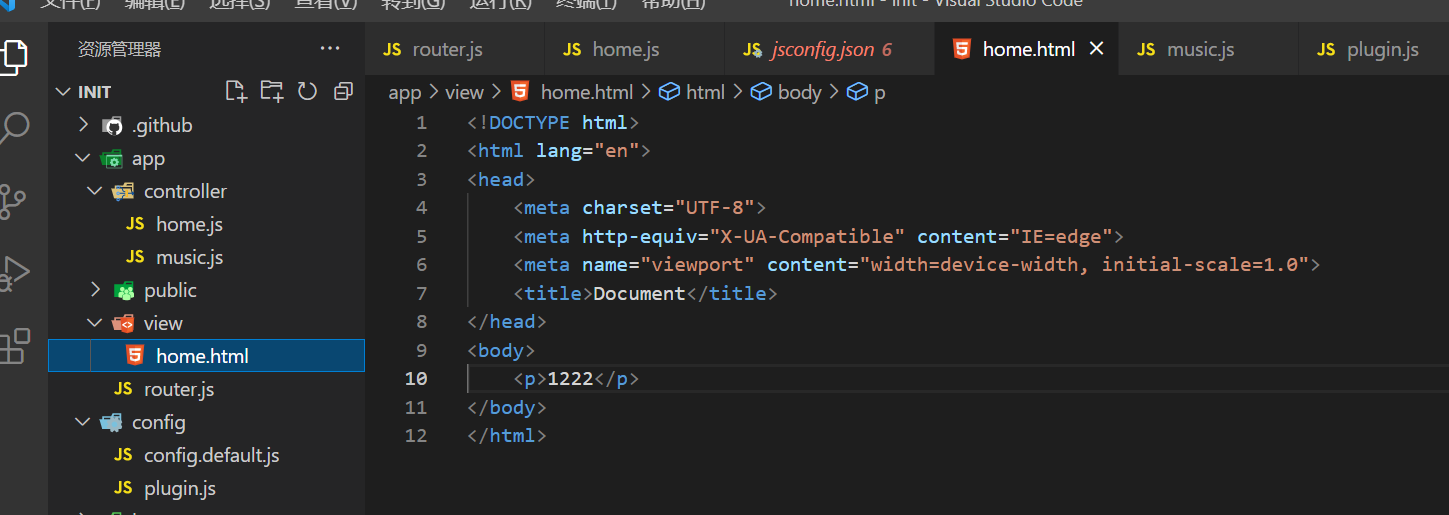Viewport: 1449px width, 515px height.
Task: Click the HTML5 icon in breadcrumb
Action: coord(520,92)
